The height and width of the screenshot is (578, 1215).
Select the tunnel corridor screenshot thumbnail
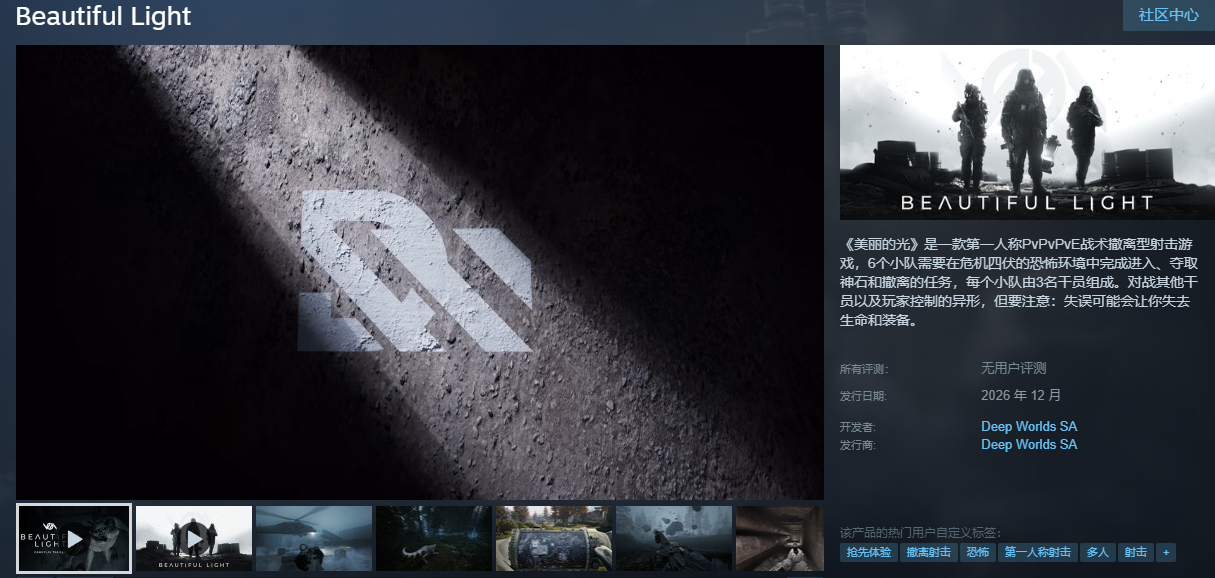coord(780,538)
